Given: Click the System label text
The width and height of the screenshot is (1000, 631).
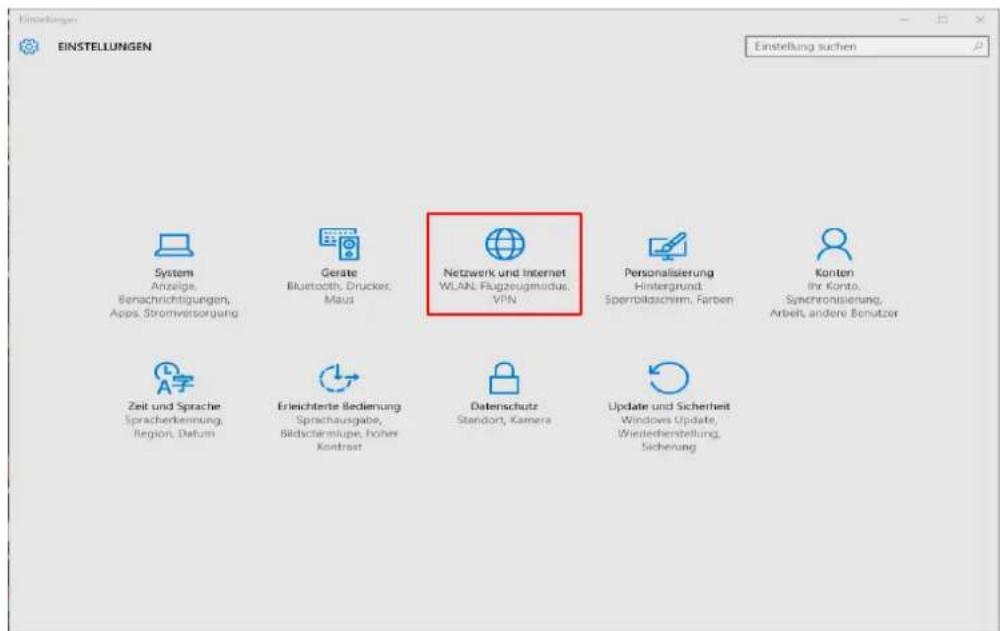Looking at the screenshot, I should point(173,272).
